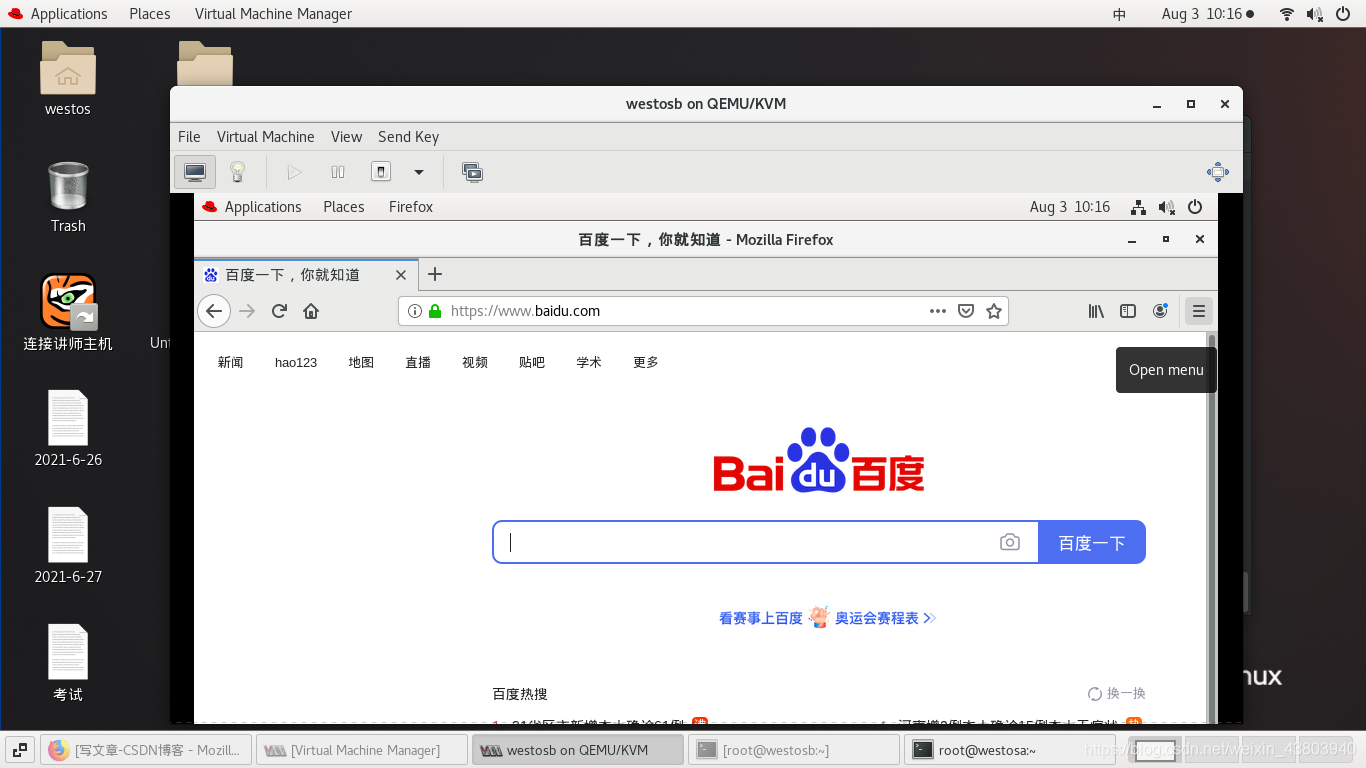Image resolution: width=1366 pixels, height=768 pixels.
Task: Toggle fullscreen console icon in toolbar
Action: click(1218, 172)
